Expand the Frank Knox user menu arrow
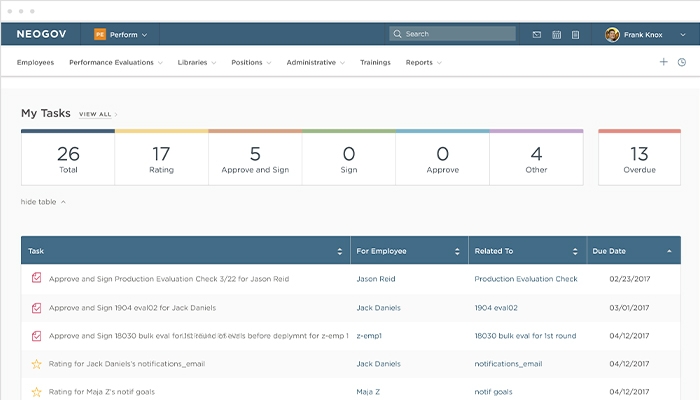The image size is (700, 400). tap(682, 34)
